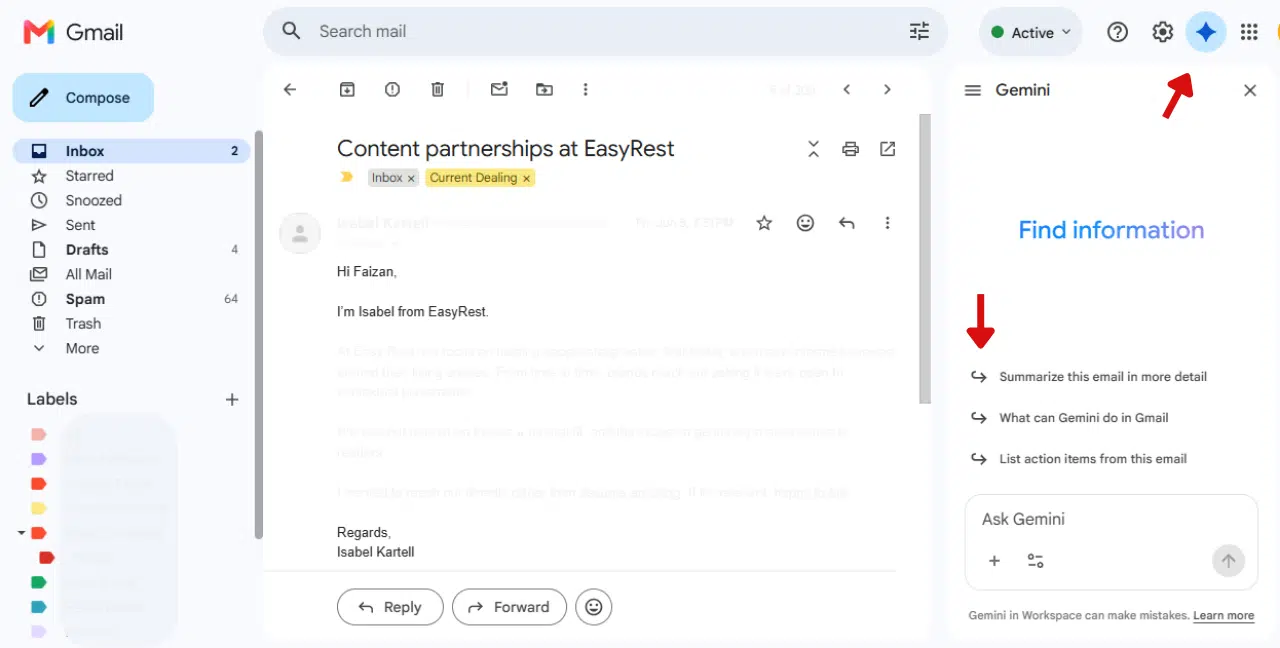Open the Inbox folder
This screenshot has width=1280, height=648.
click(x=131, y=151)
